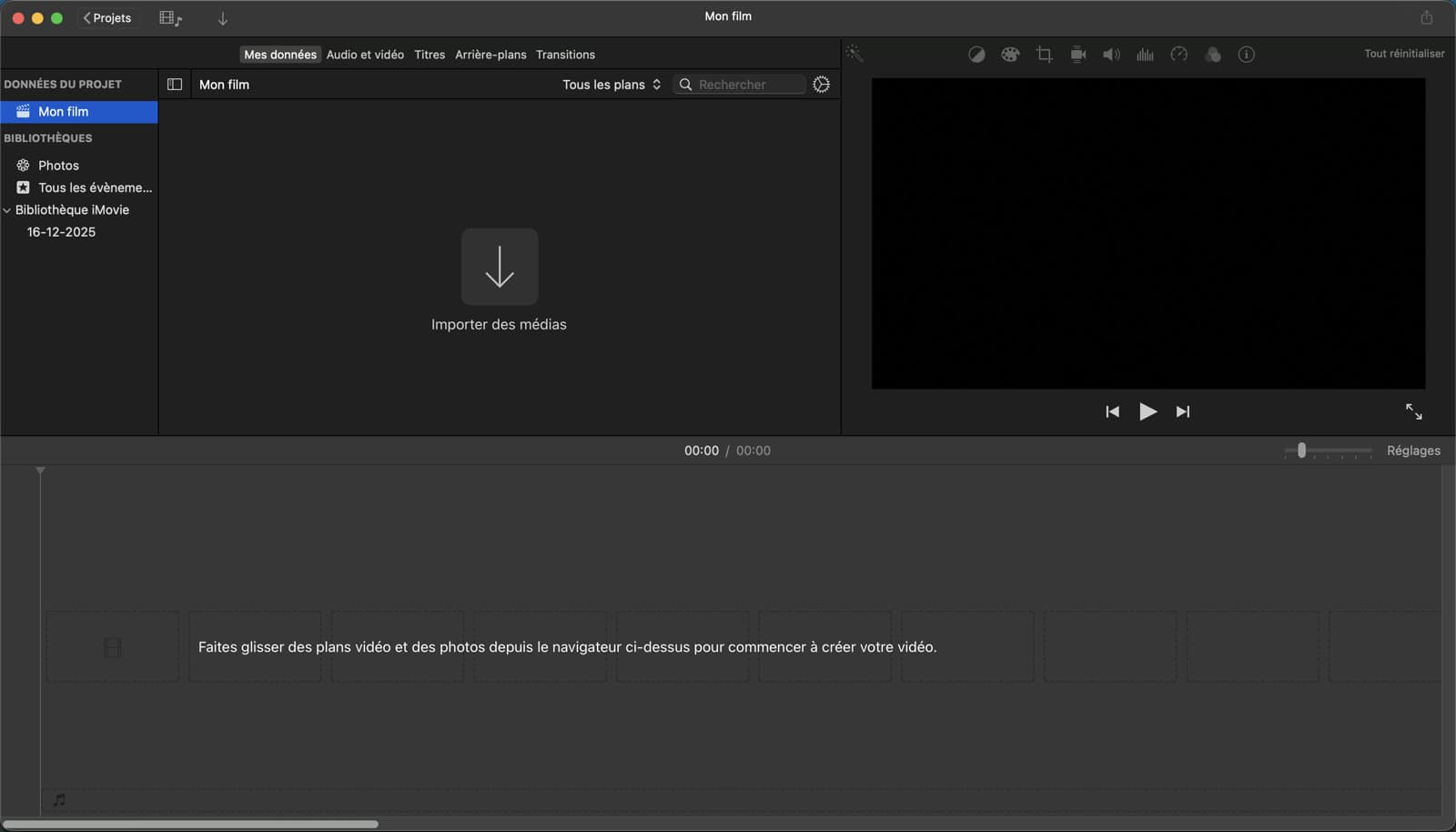Screen dimensions: 1456x832
Task: Click the 00:00 current timecode
Action: pyautogui.click(x=702, y=451)
